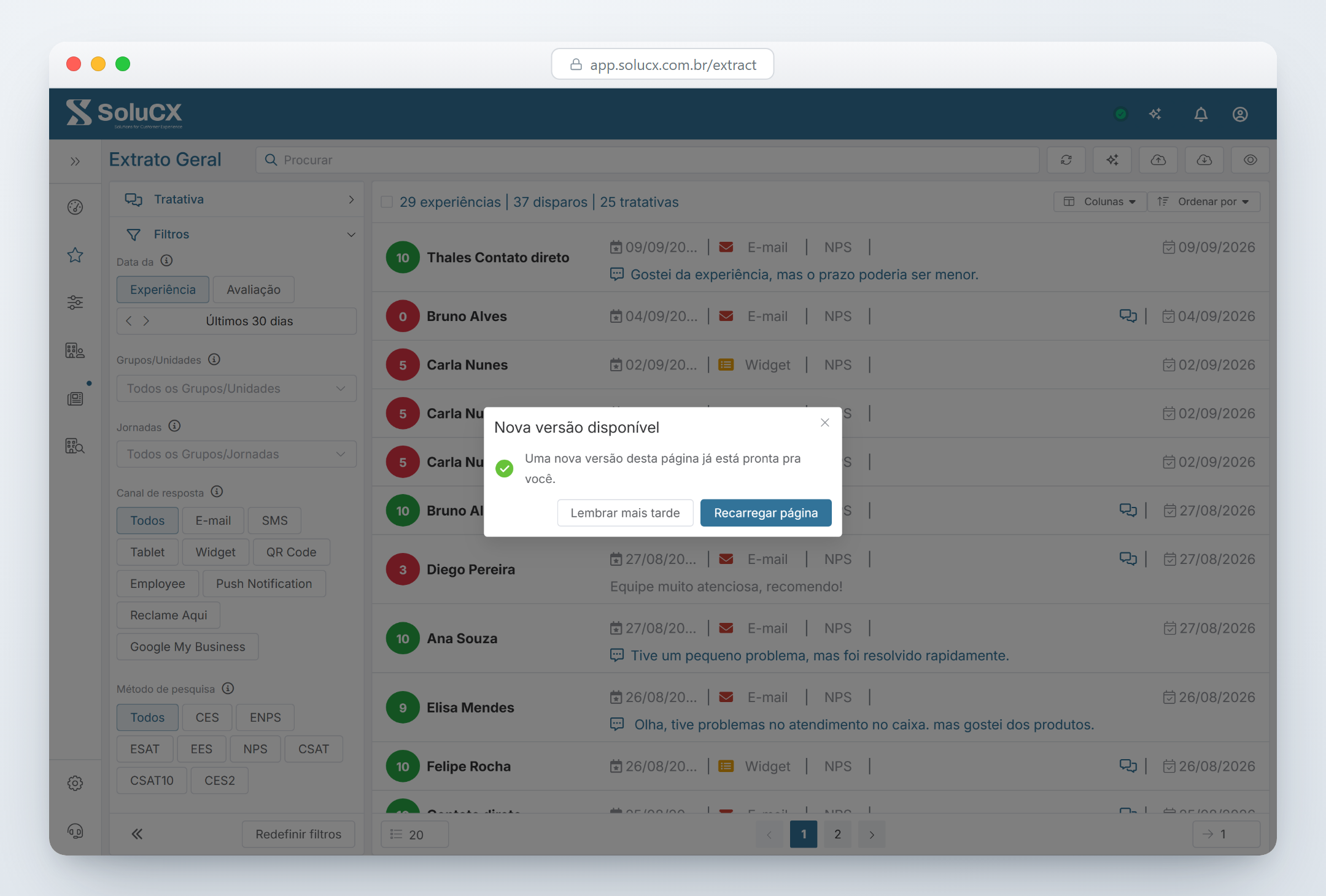Image resolution: width=1326 pixels, height=896 pixels.
Task: Click Recarregar página button
Action: (x=766, y=513)
